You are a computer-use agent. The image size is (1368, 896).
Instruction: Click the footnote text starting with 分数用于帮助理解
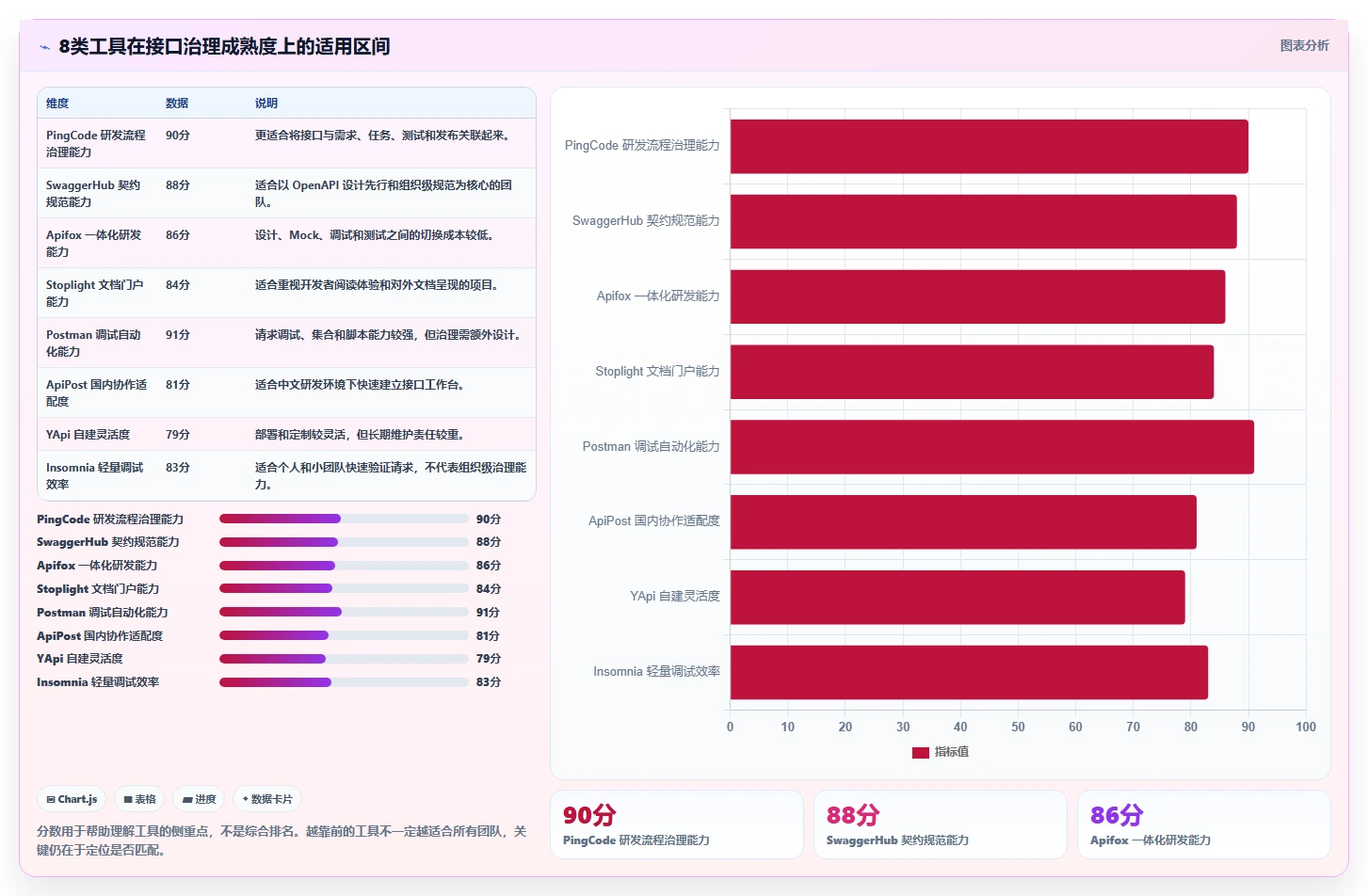(x=282, y=840)
